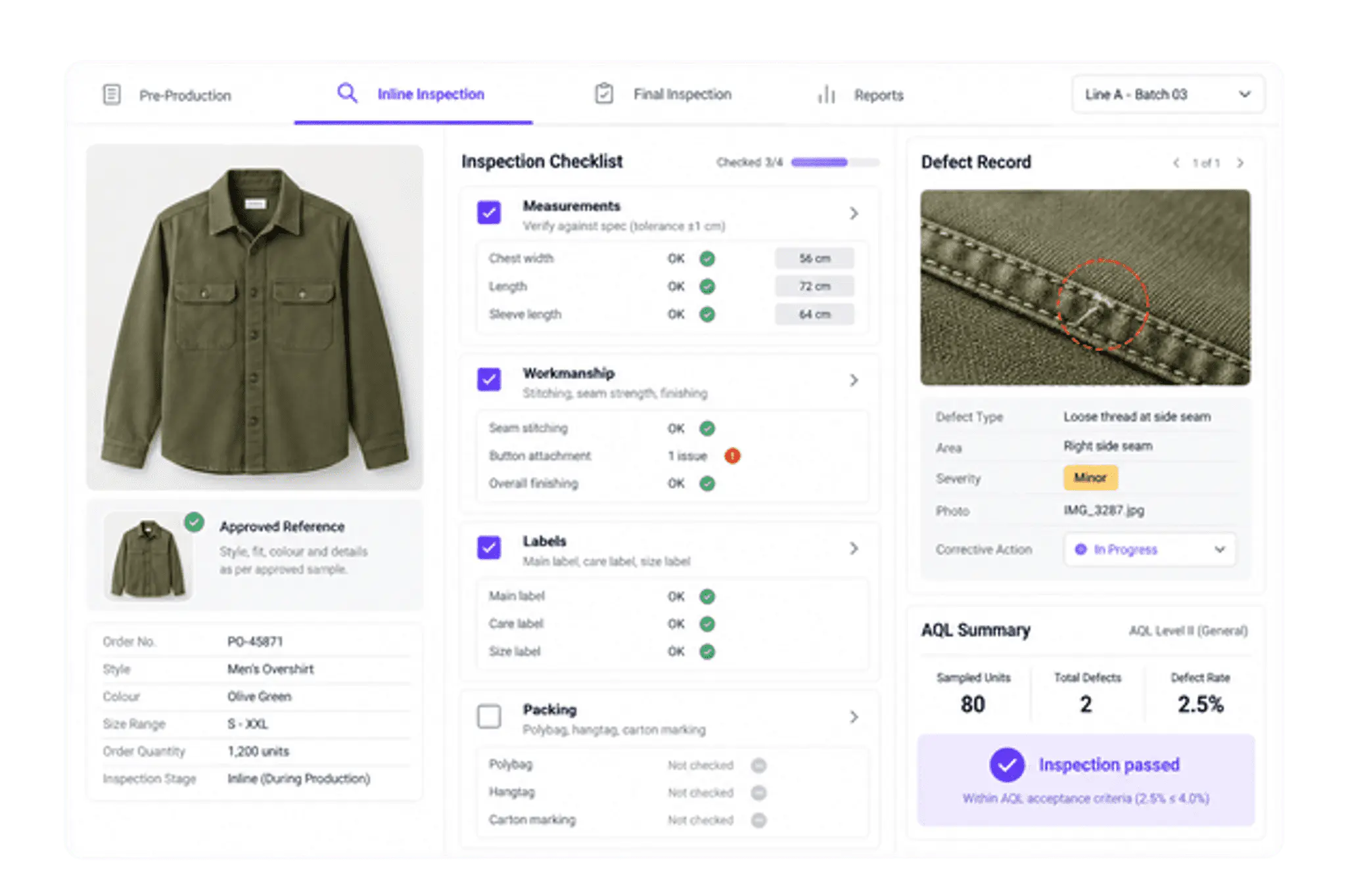The image size is (1346, 896).
Task: Go to previous defect record arrow
Action: (1176, 163)
